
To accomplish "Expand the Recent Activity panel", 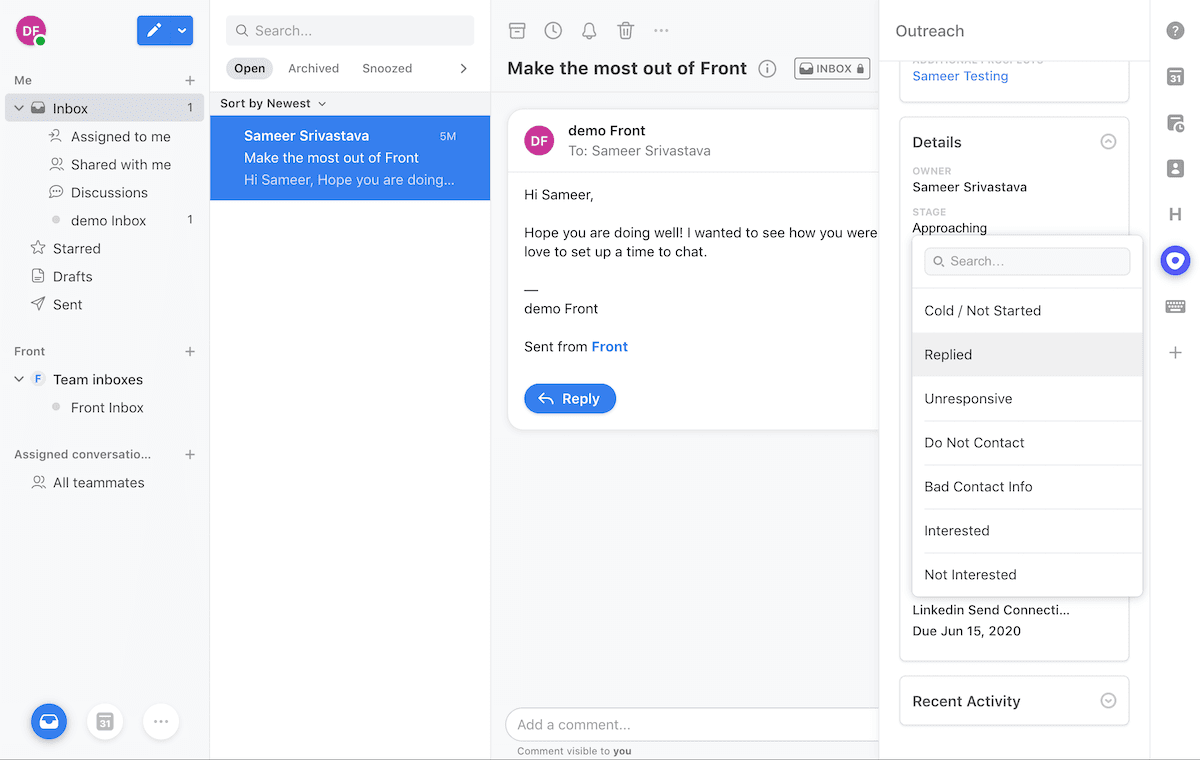I will point(1108,701).
